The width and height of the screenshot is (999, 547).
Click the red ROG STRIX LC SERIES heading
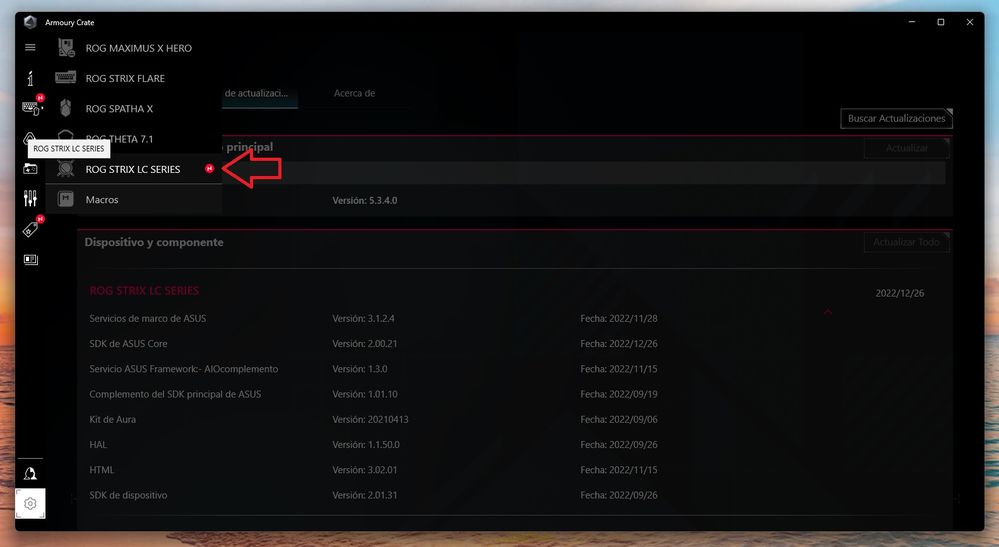pyautogui.click(x=144, y=290)
